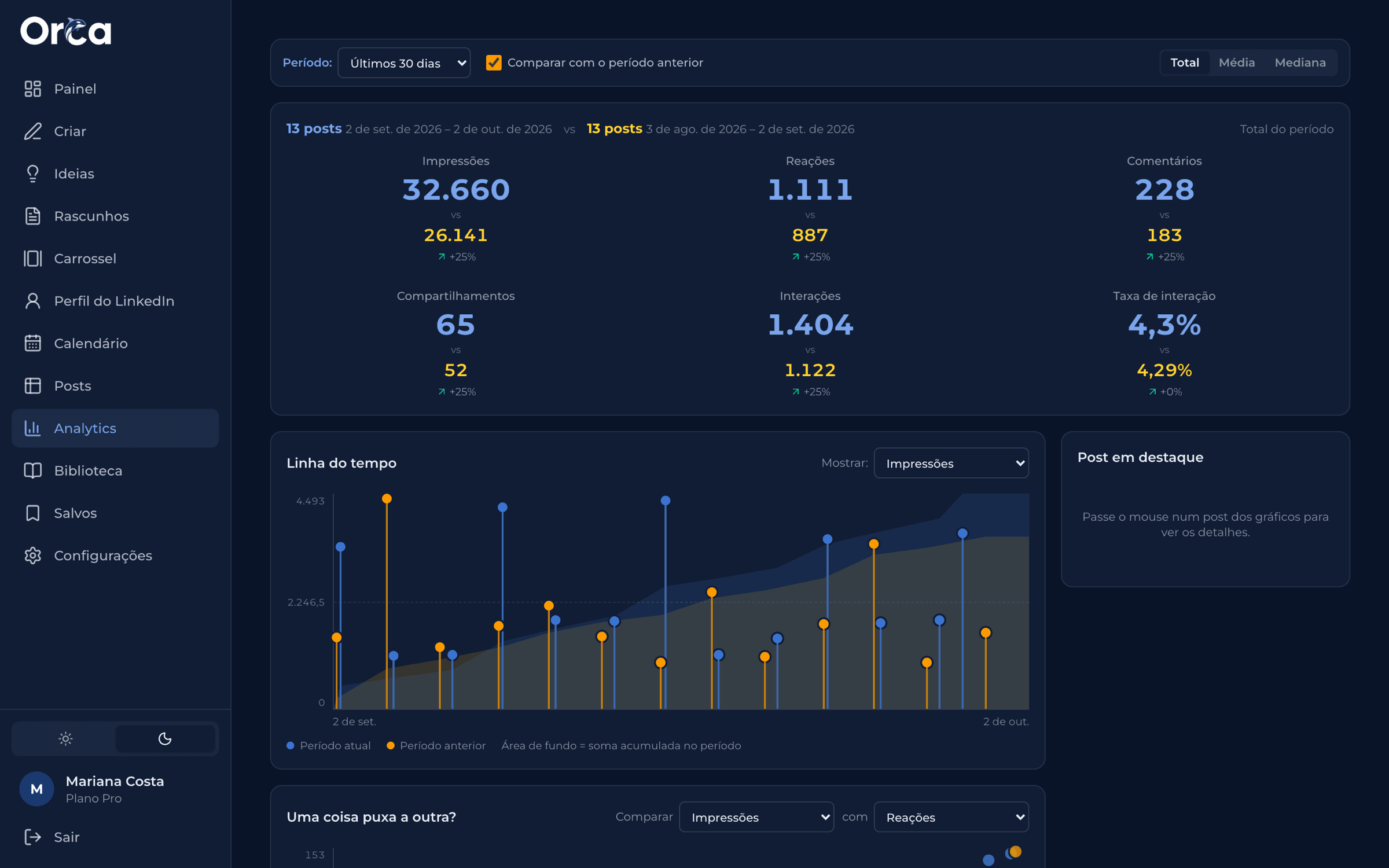
Task: Open the Reações comparison dropdown
Action: [951, 818]
